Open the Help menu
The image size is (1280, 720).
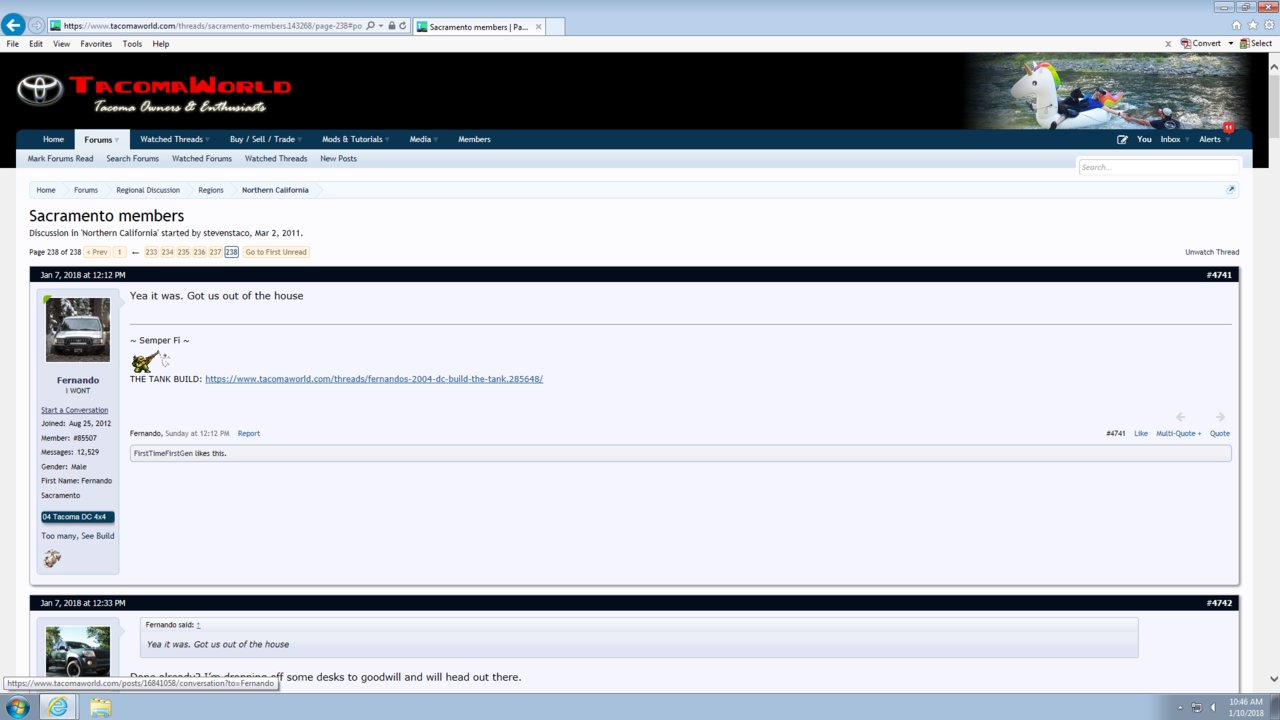click(x=161, y=44)
